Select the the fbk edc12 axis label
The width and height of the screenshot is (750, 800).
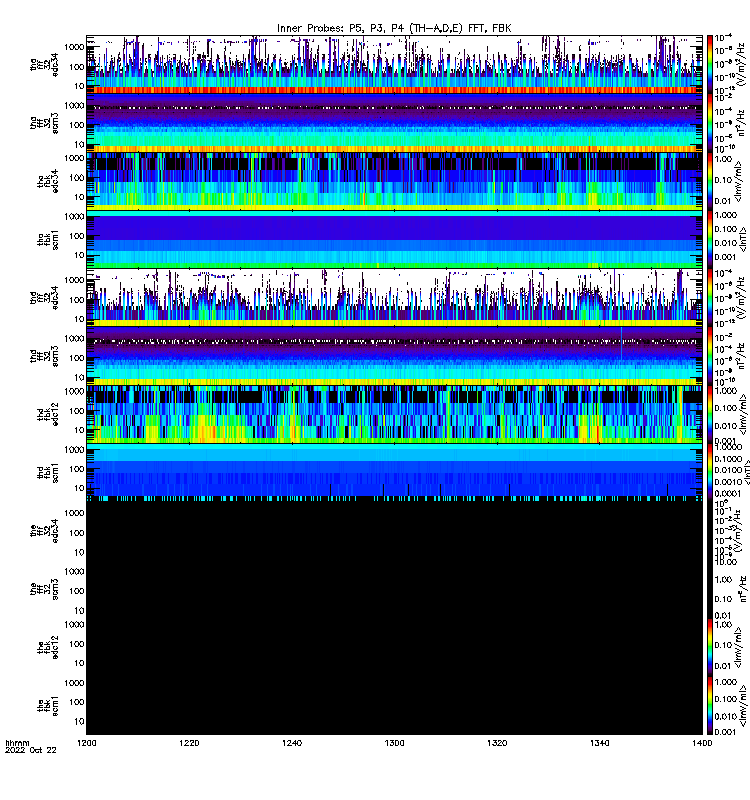48,647
